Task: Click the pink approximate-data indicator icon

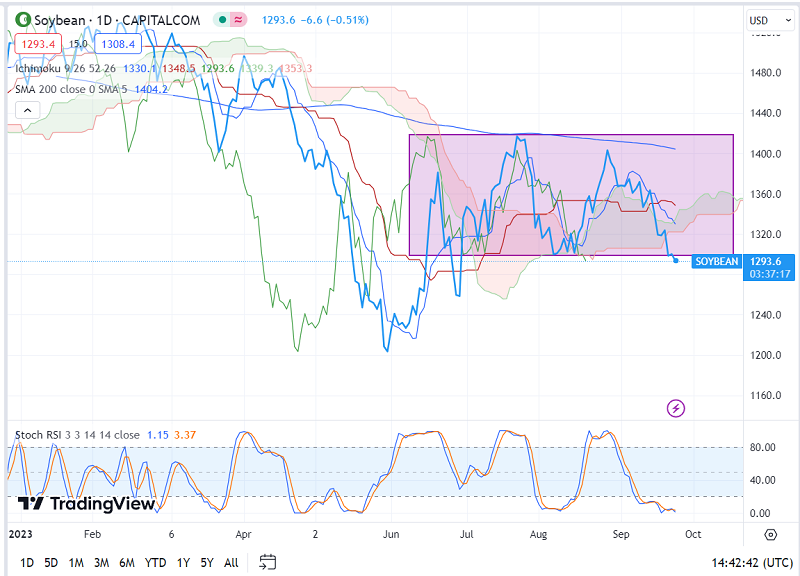Action: coord(238,20)
